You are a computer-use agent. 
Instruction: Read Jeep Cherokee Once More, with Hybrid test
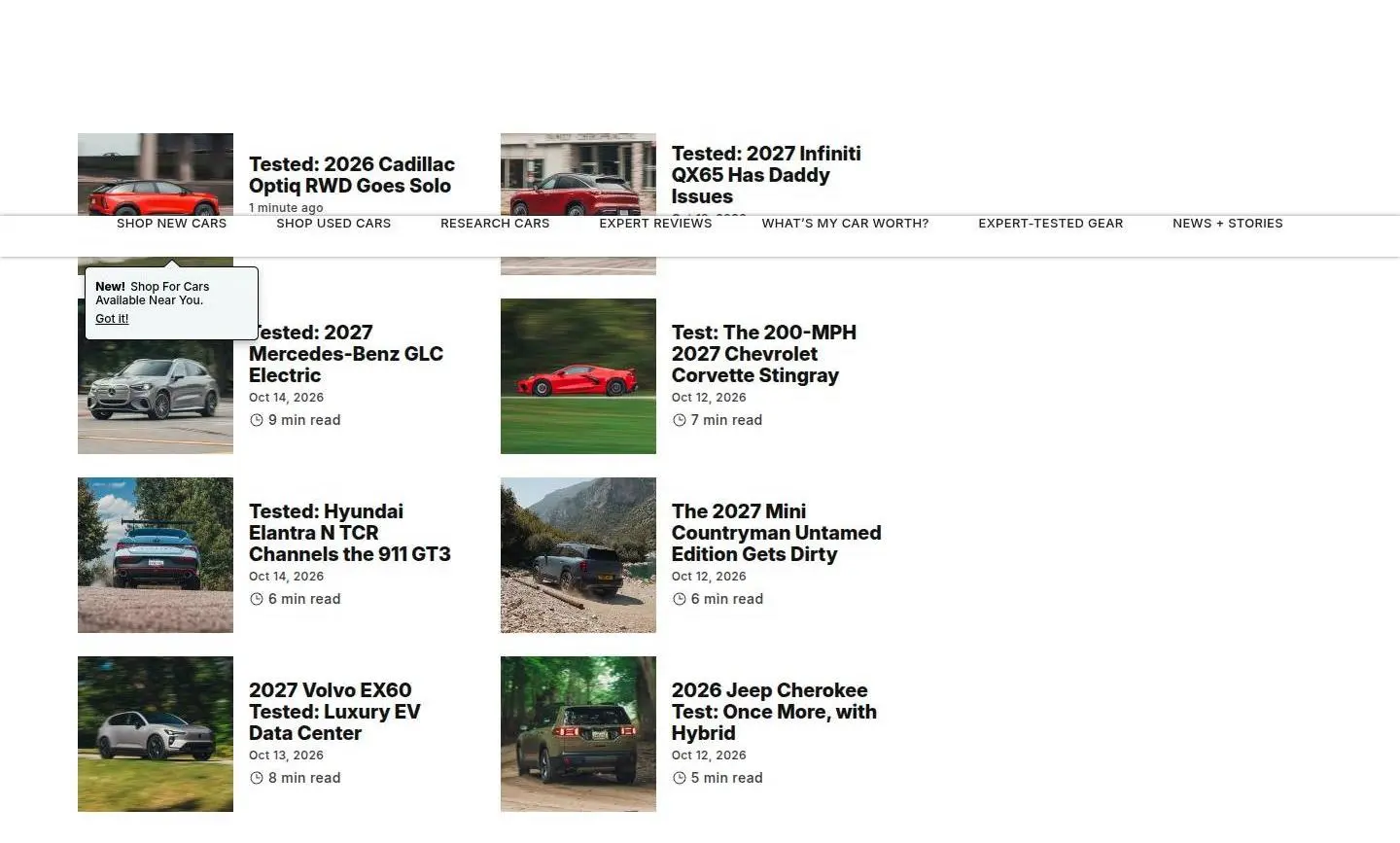[774, 712]
